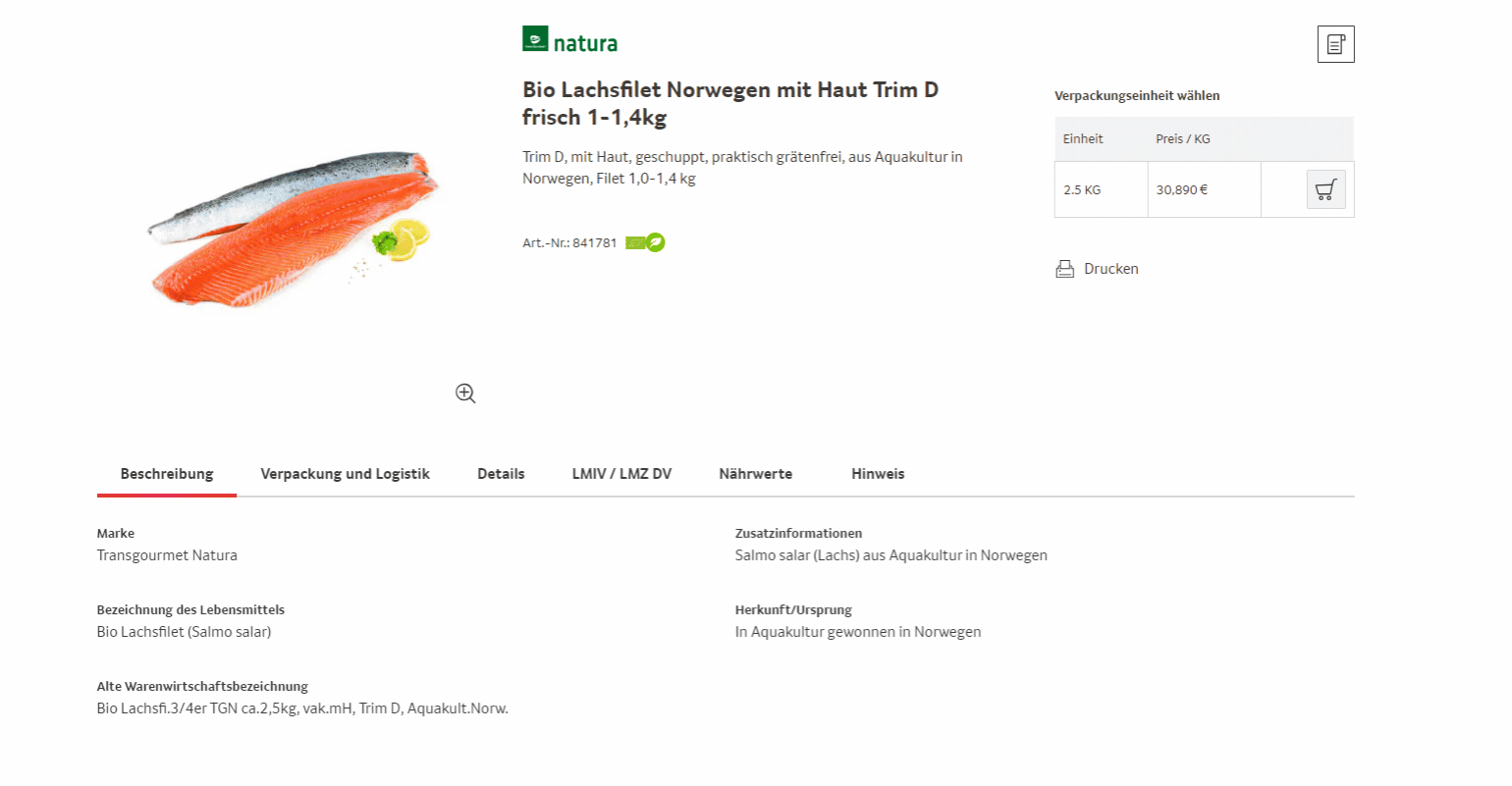Click the salmon fillet product image
This screenshot has height=786, width=1512.
point(294,229)
